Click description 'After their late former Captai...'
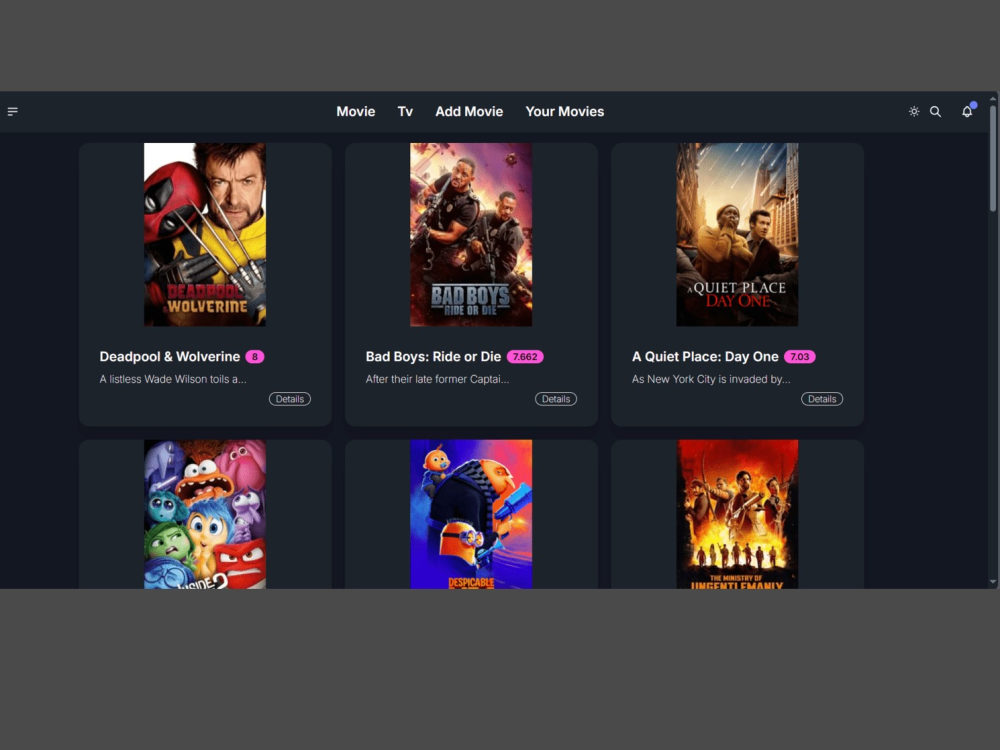 pyautogui.click(x=438, y=379)
